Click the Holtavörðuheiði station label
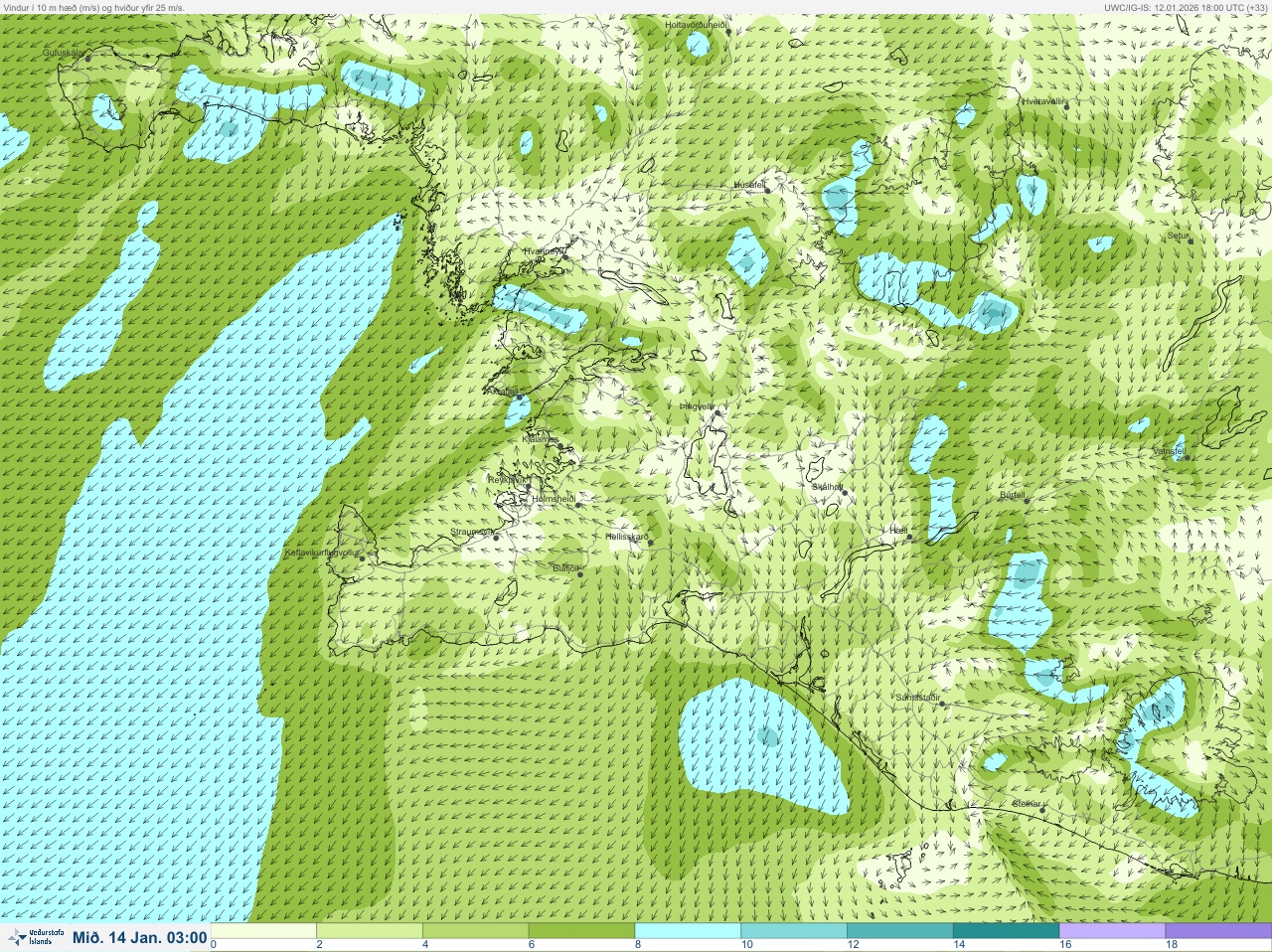This screenshot has width=1272, height=952. pos(695,24)
